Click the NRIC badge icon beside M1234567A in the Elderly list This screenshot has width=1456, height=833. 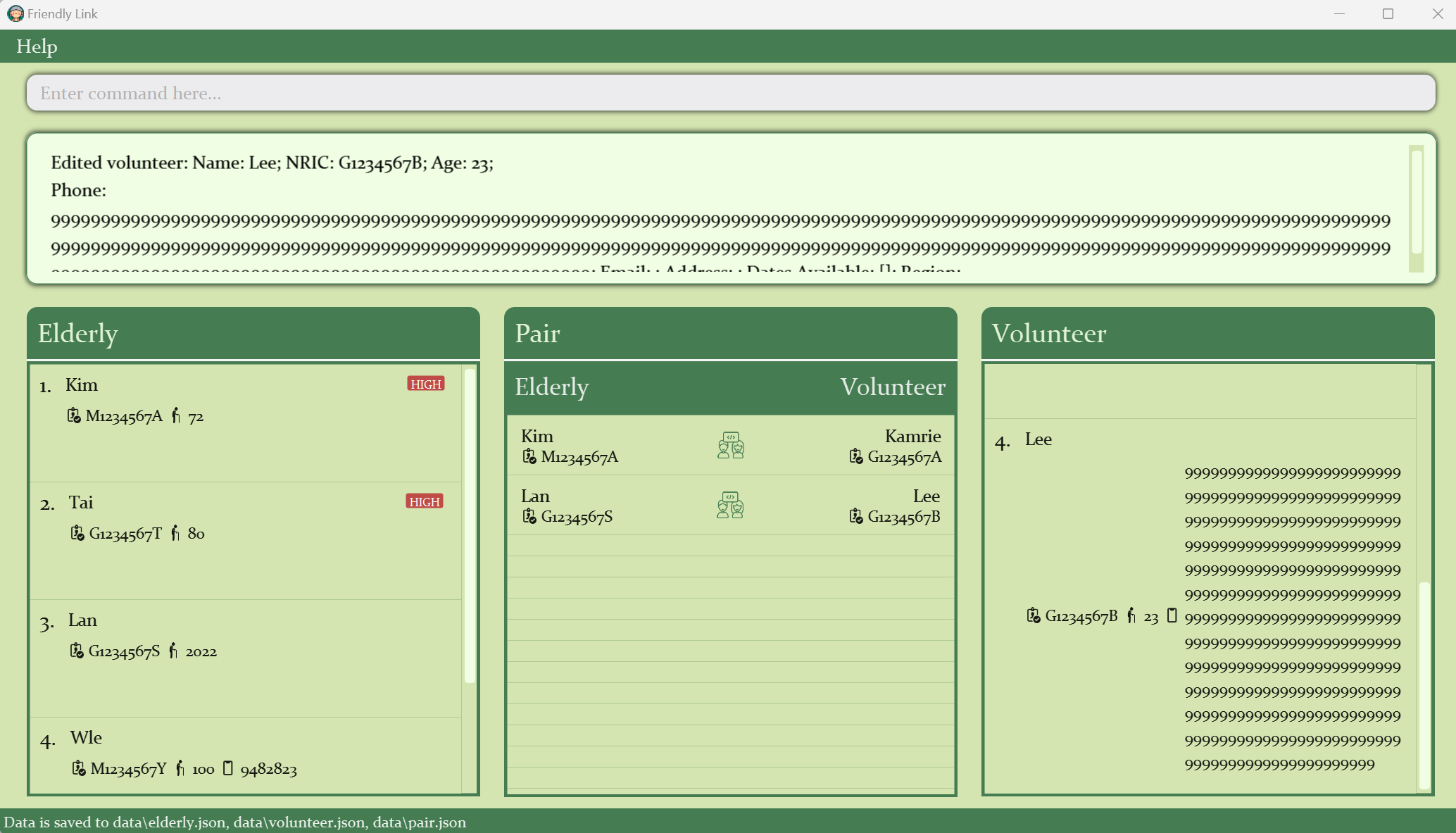pos(73,415)
